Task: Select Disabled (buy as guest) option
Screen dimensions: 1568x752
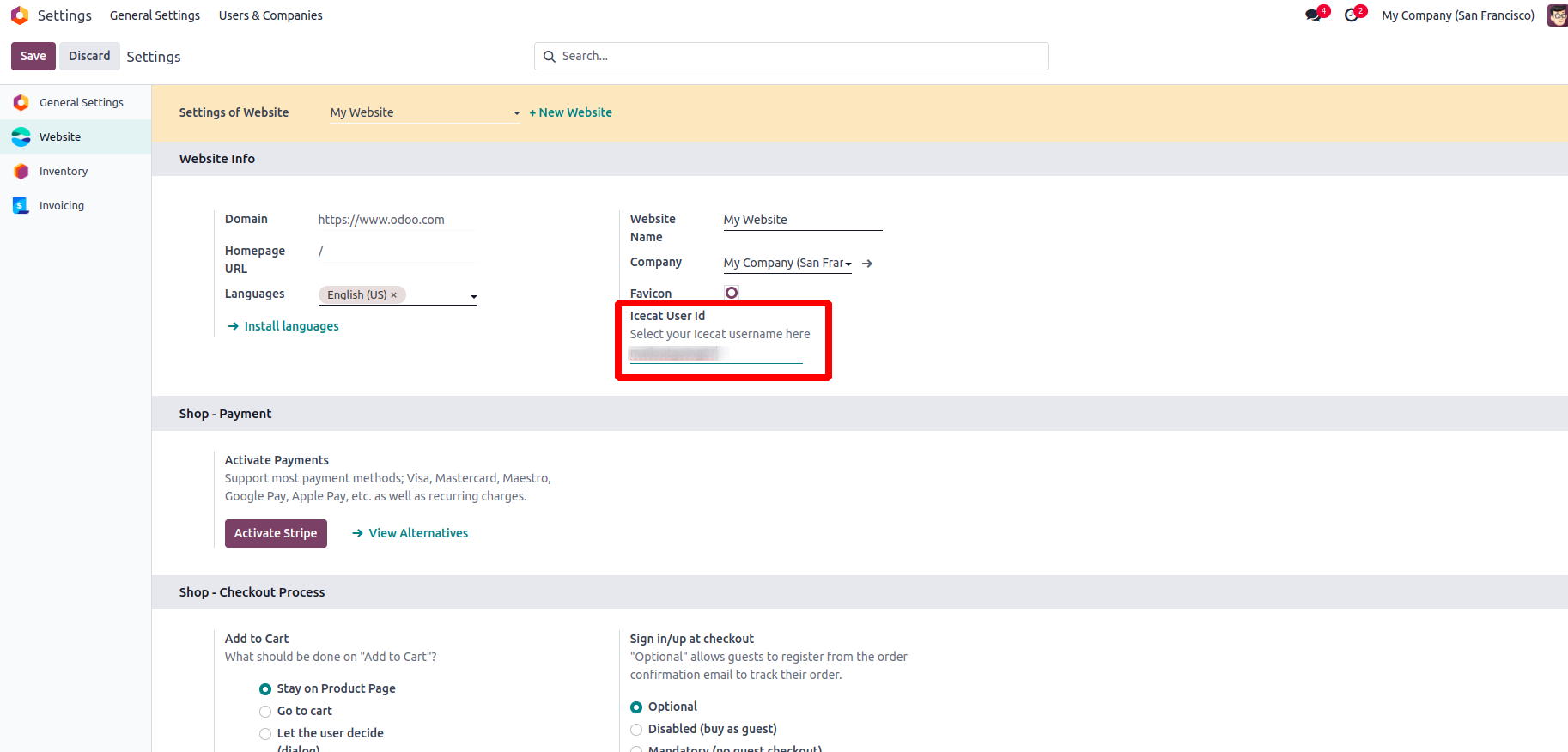Action: (636, 730)
